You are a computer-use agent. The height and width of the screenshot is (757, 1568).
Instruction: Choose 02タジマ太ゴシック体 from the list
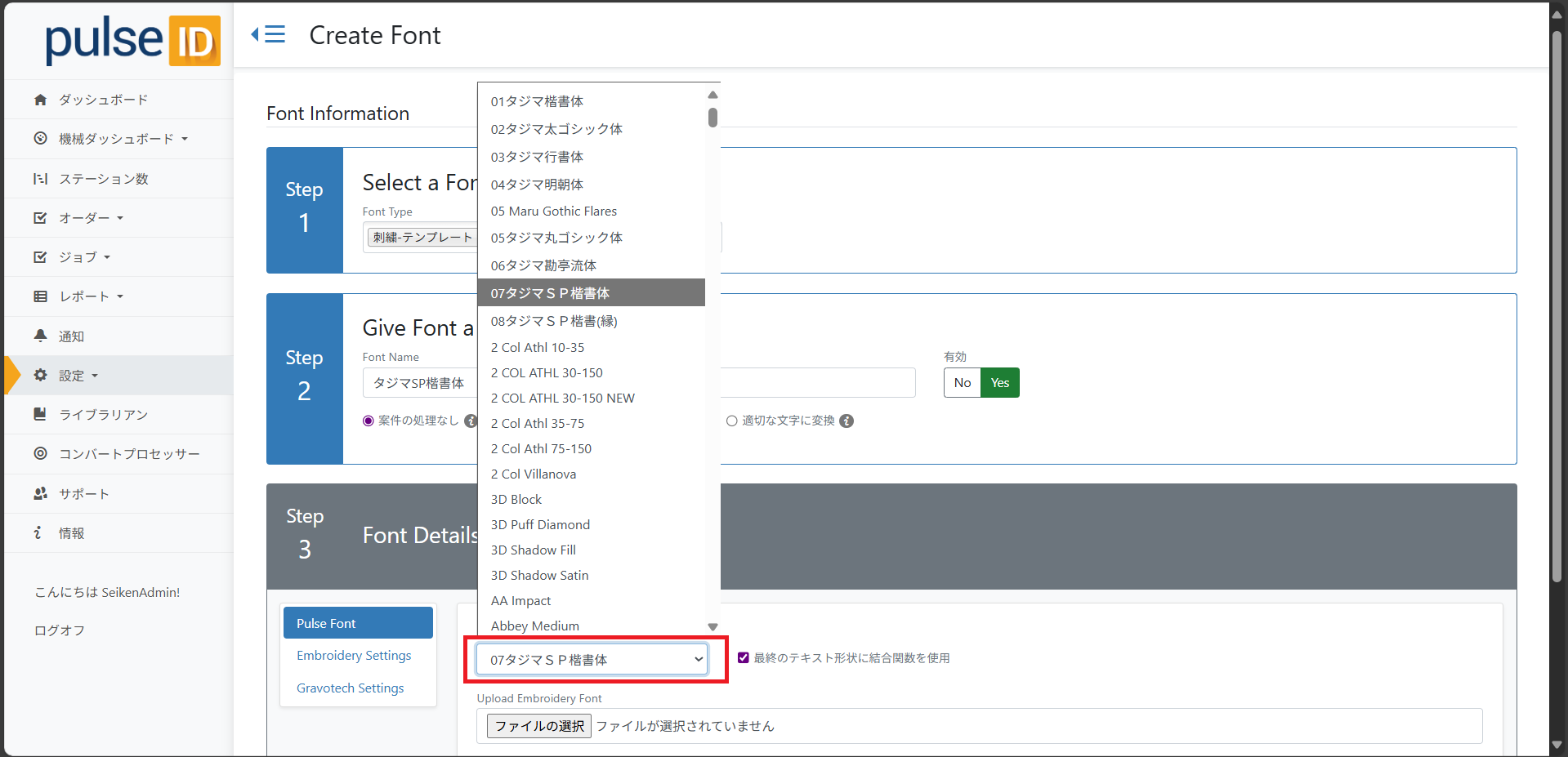592,129
